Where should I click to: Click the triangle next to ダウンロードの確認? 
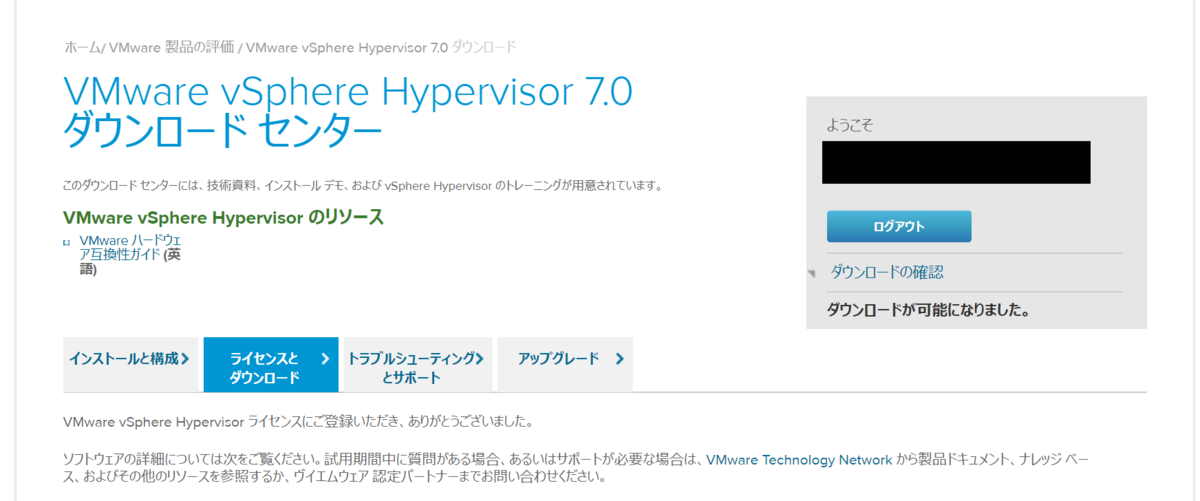(x=812, y=273)
